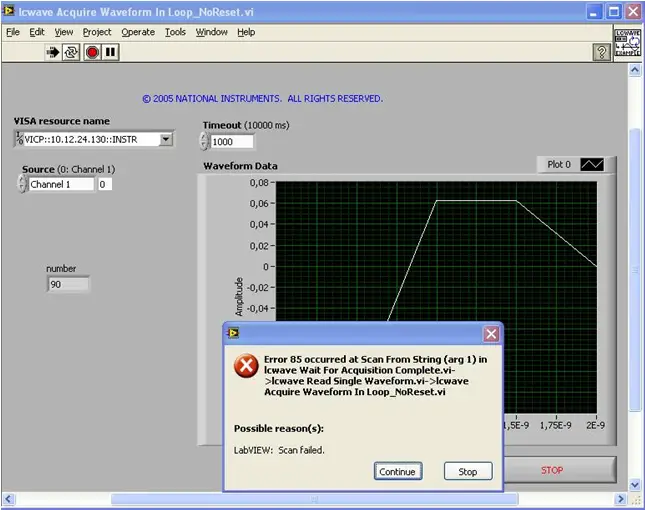
Task: Open the Window menu
Action: (x=211, y=32)
